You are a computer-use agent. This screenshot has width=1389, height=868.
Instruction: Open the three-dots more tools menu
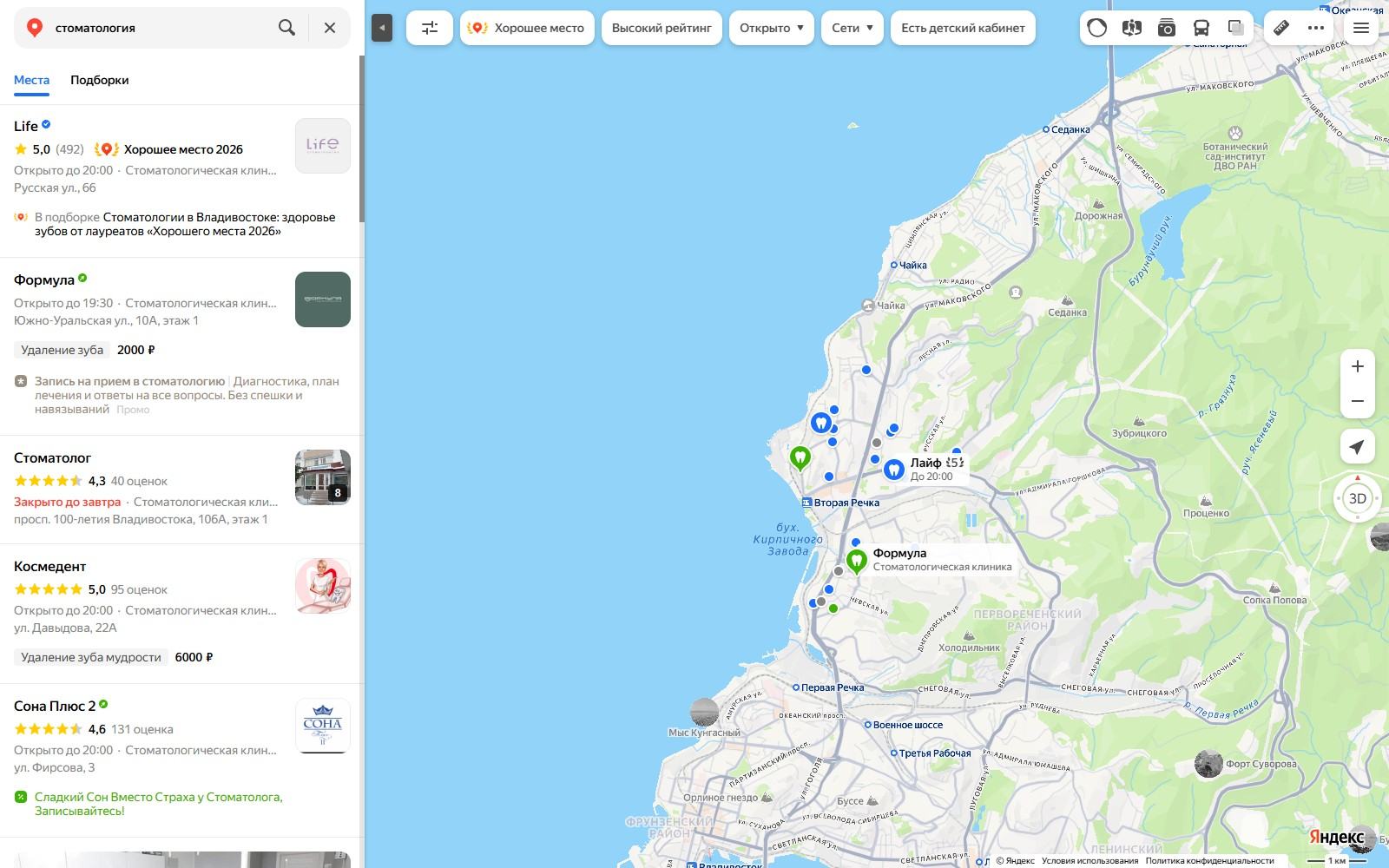1316,28
